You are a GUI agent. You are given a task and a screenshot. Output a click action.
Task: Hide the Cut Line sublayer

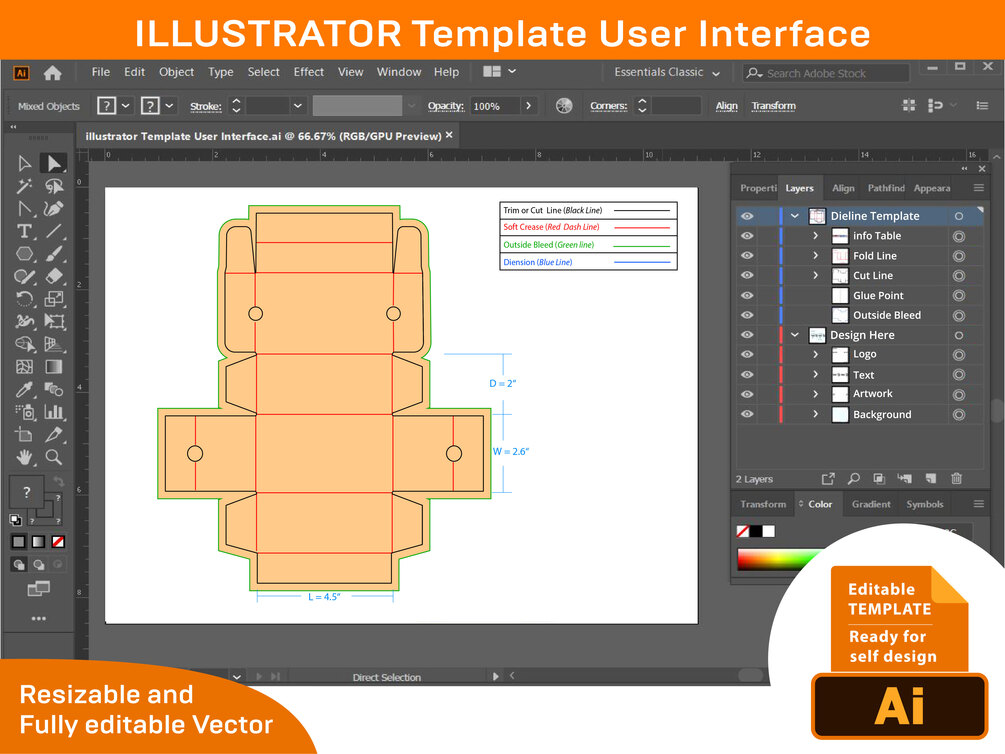click(747, 276)
